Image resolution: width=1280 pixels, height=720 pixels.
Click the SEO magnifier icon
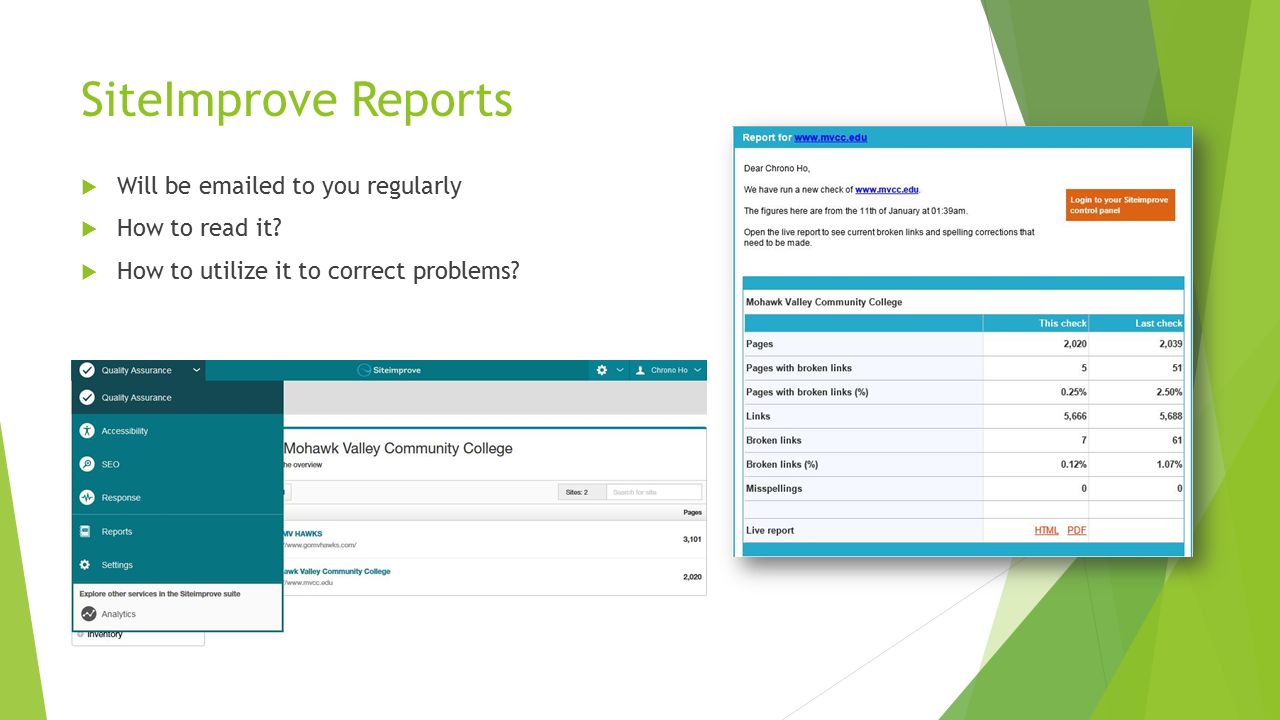(x=87, y=464)
